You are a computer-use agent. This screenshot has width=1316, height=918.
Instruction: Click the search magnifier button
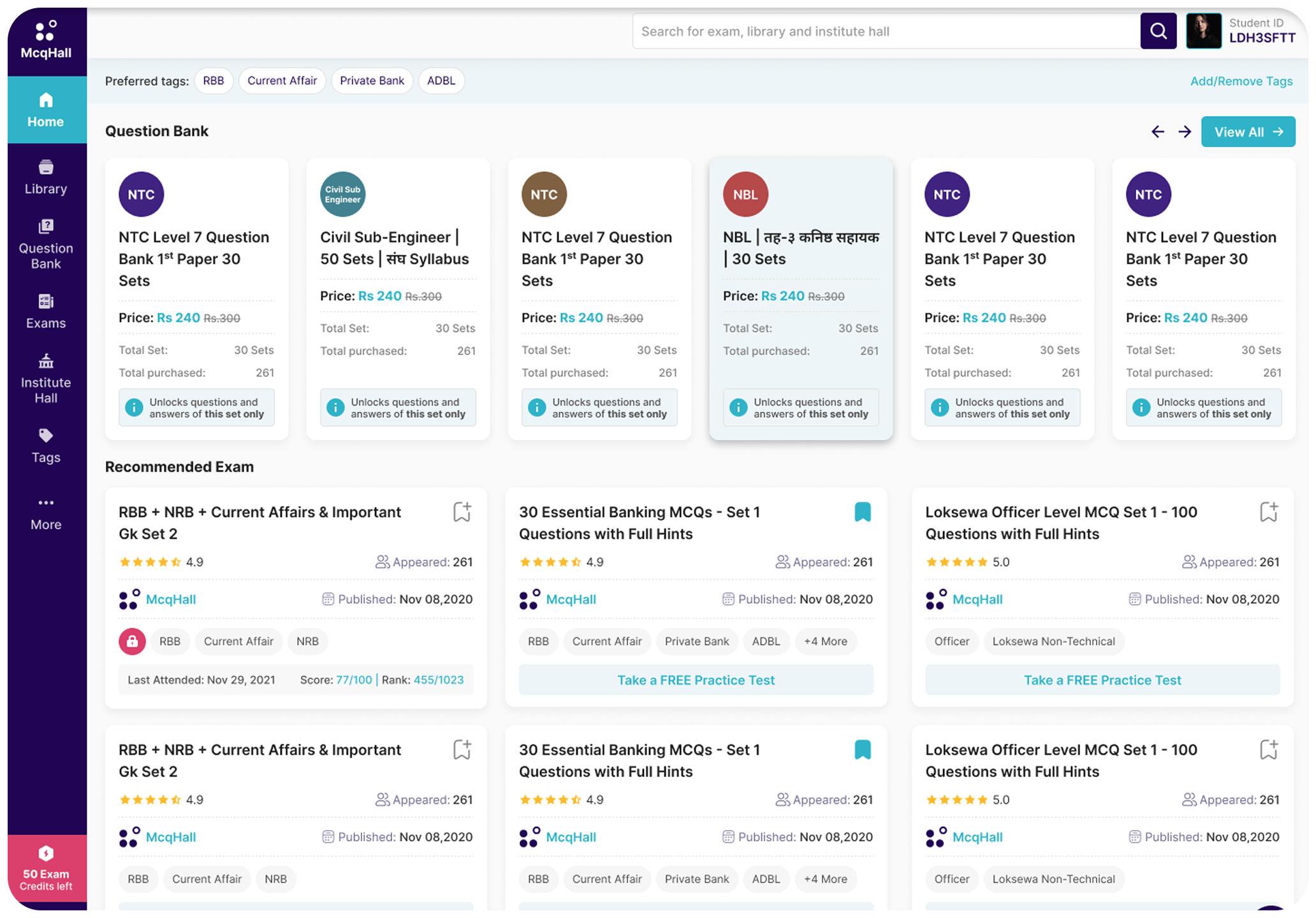tap(1158, 31)
